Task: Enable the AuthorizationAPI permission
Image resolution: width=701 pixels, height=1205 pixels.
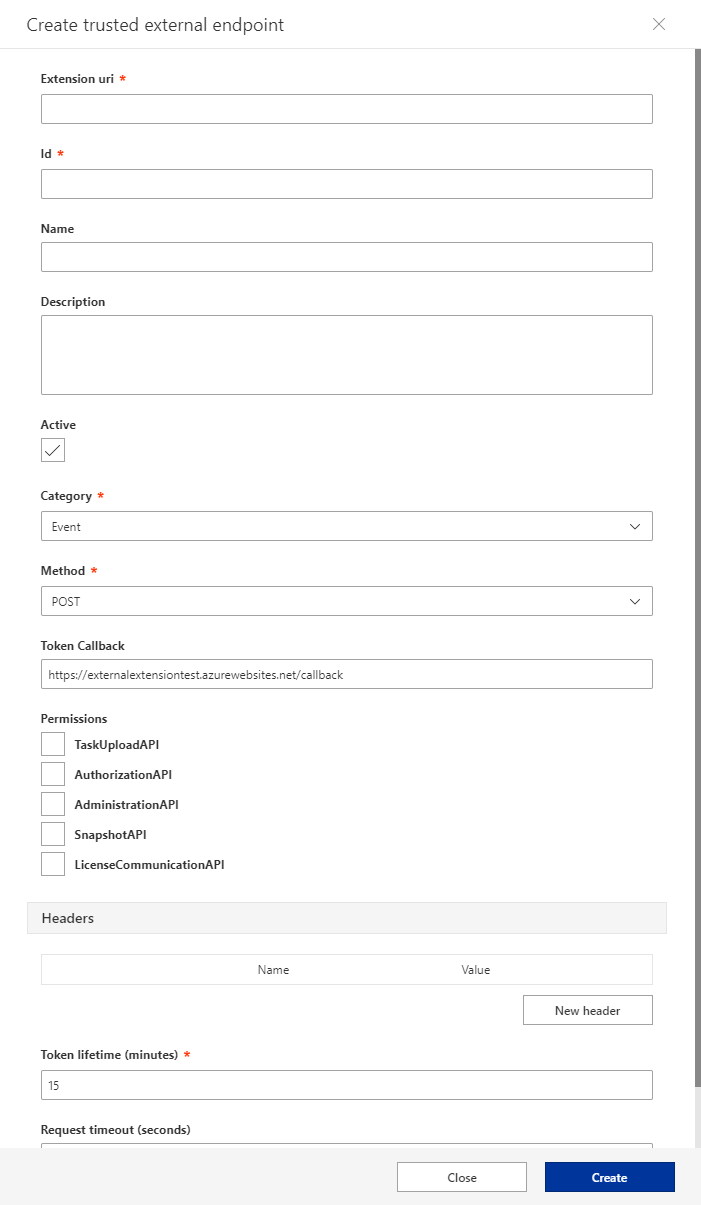Action: coord(53,773)
